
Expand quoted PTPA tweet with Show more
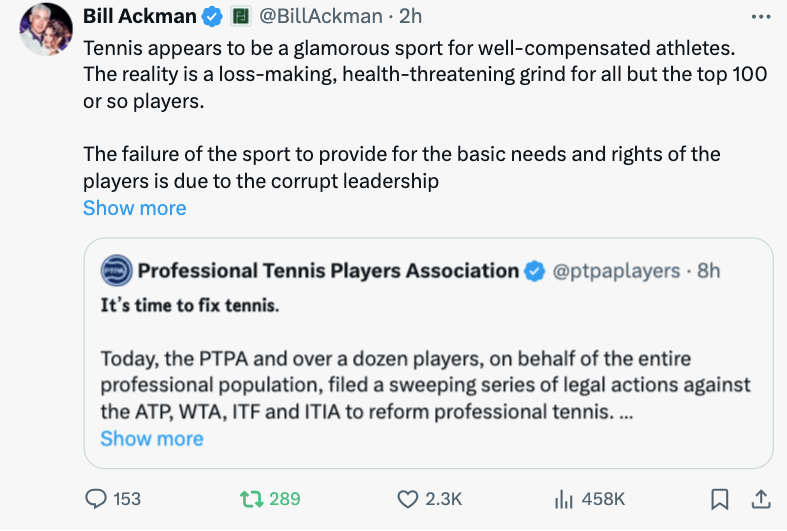(x=151, y=439)
